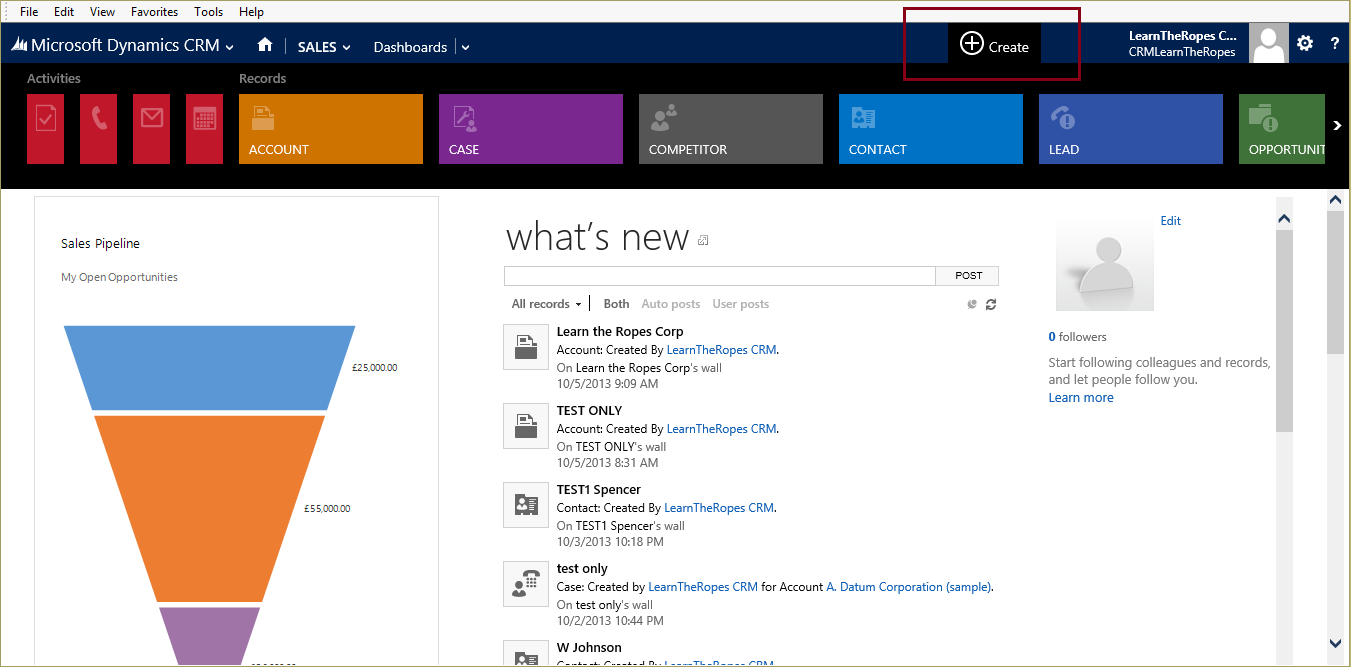The width and height of the screenshot is (1351, 667).
Task: Open the Favorites menu
Action: tap(154, 11)
